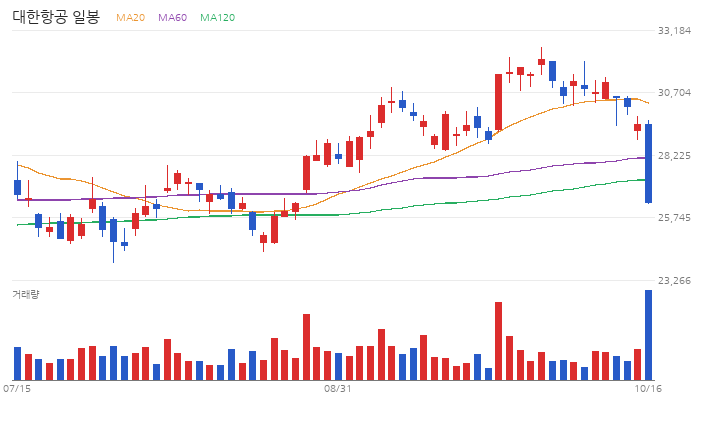Viewport: 720px width, 440px height.
Task: Select the MA20 legend label
Action: pos(130,17)
